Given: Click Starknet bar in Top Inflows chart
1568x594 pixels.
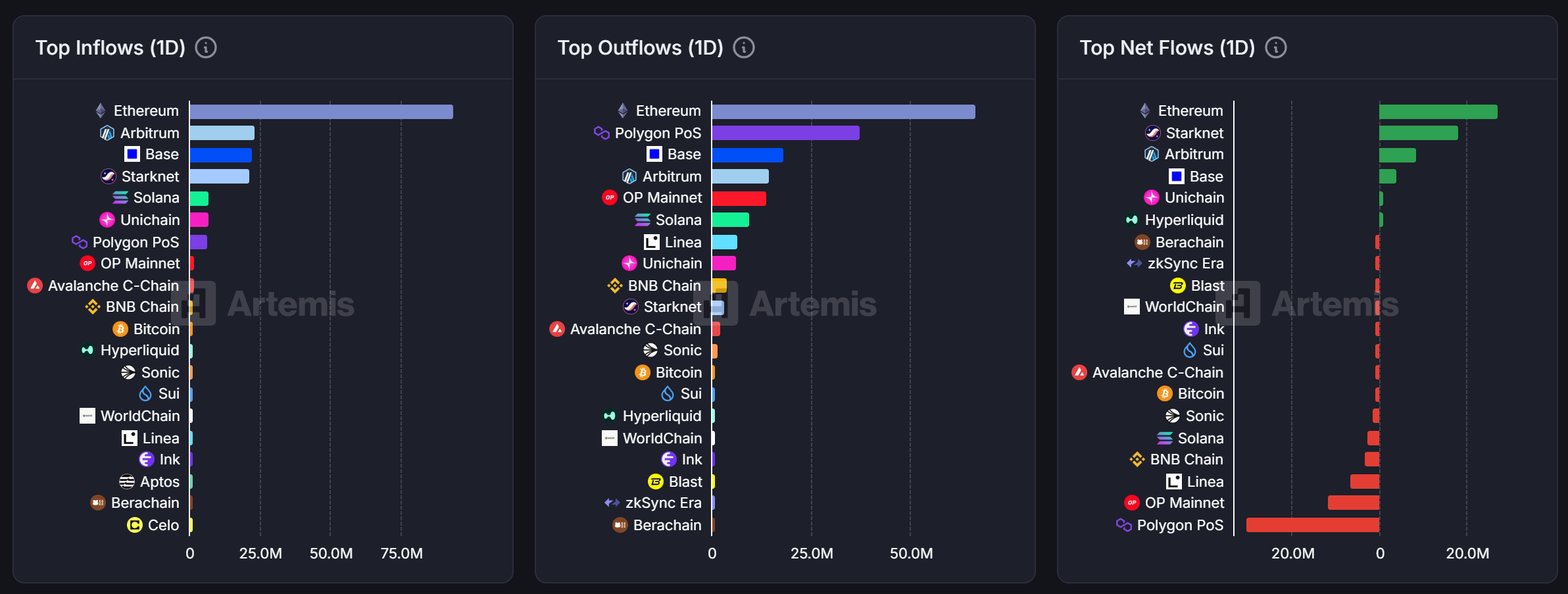Looking at the screenshot, I should coord(220,176).
